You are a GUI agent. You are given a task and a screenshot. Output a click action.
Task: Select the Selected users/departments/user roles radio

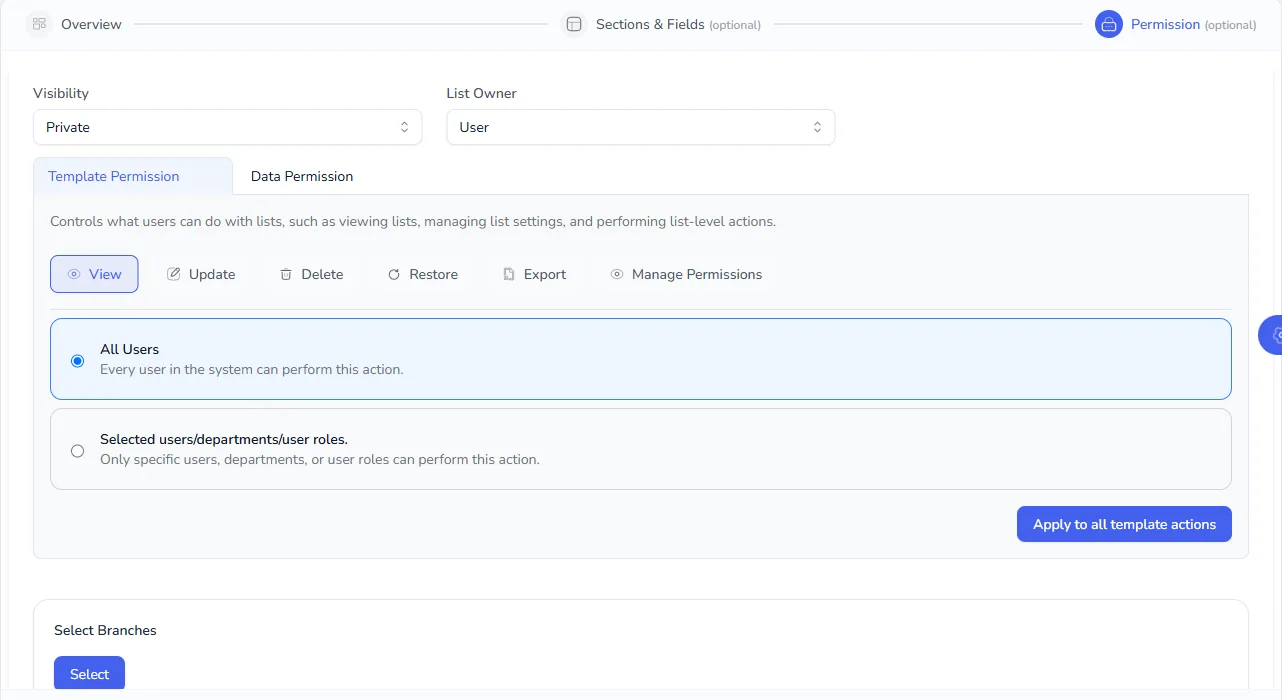pyautogui.click(x=77, y=451)
